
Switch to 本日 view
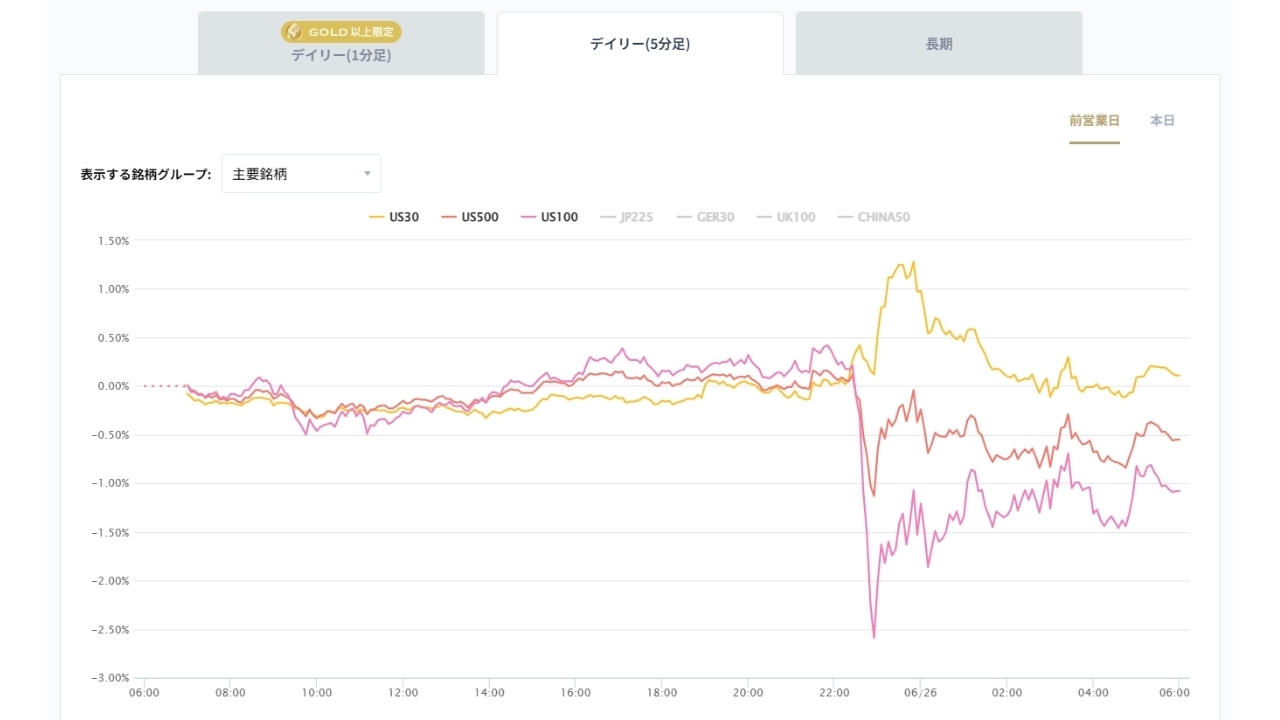[1162, 120]
